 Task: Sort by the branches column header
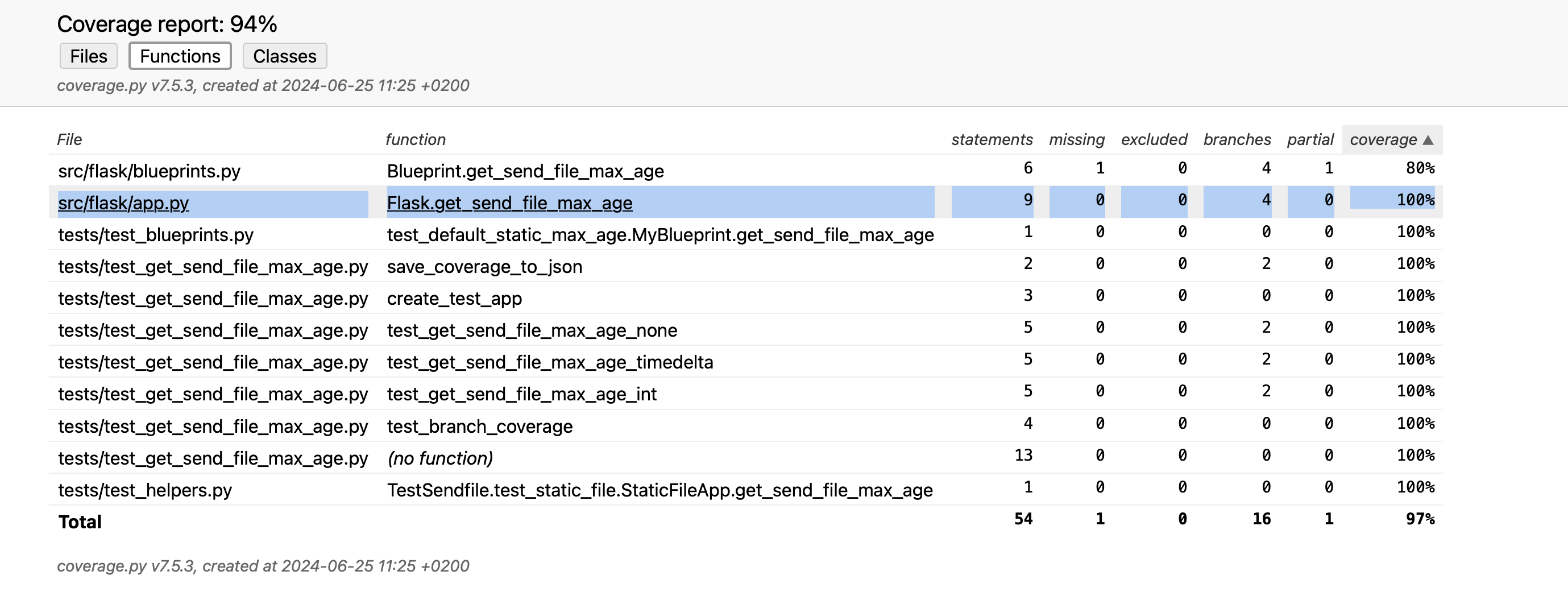tap(1237, 139)
